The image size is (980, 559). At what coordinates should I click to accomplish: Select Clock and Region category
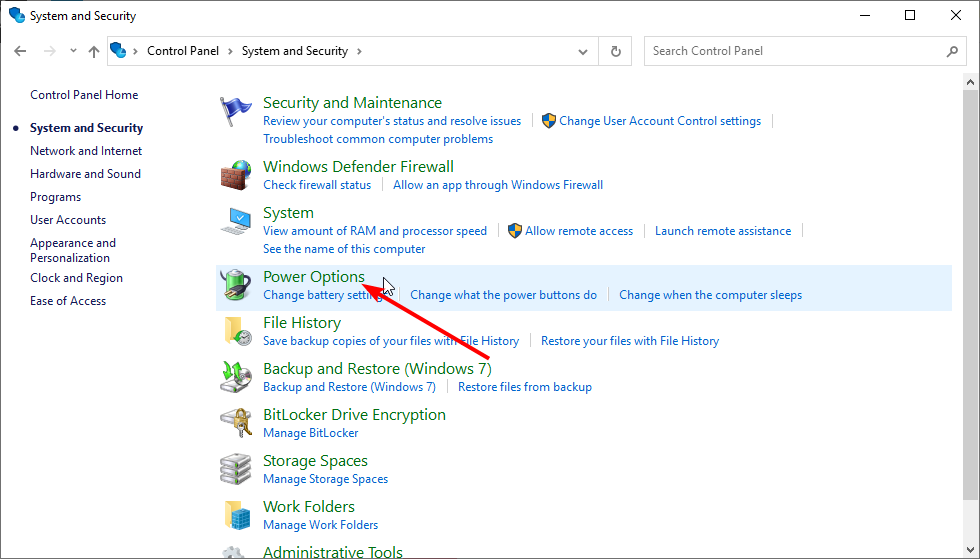pyautogui.click(x=76, y=278)
